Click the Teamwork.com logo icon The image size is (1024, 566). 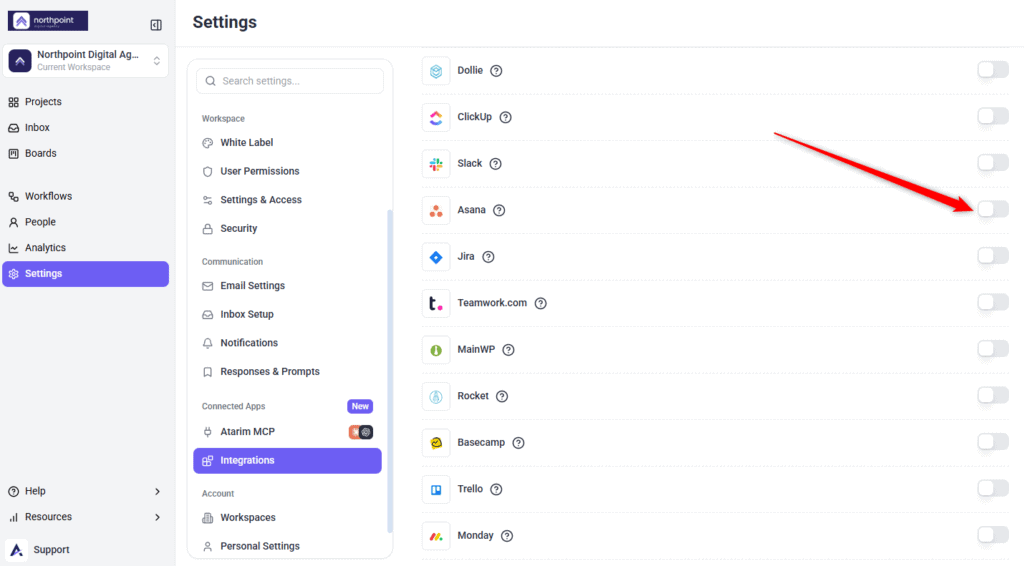click(436, 303)
